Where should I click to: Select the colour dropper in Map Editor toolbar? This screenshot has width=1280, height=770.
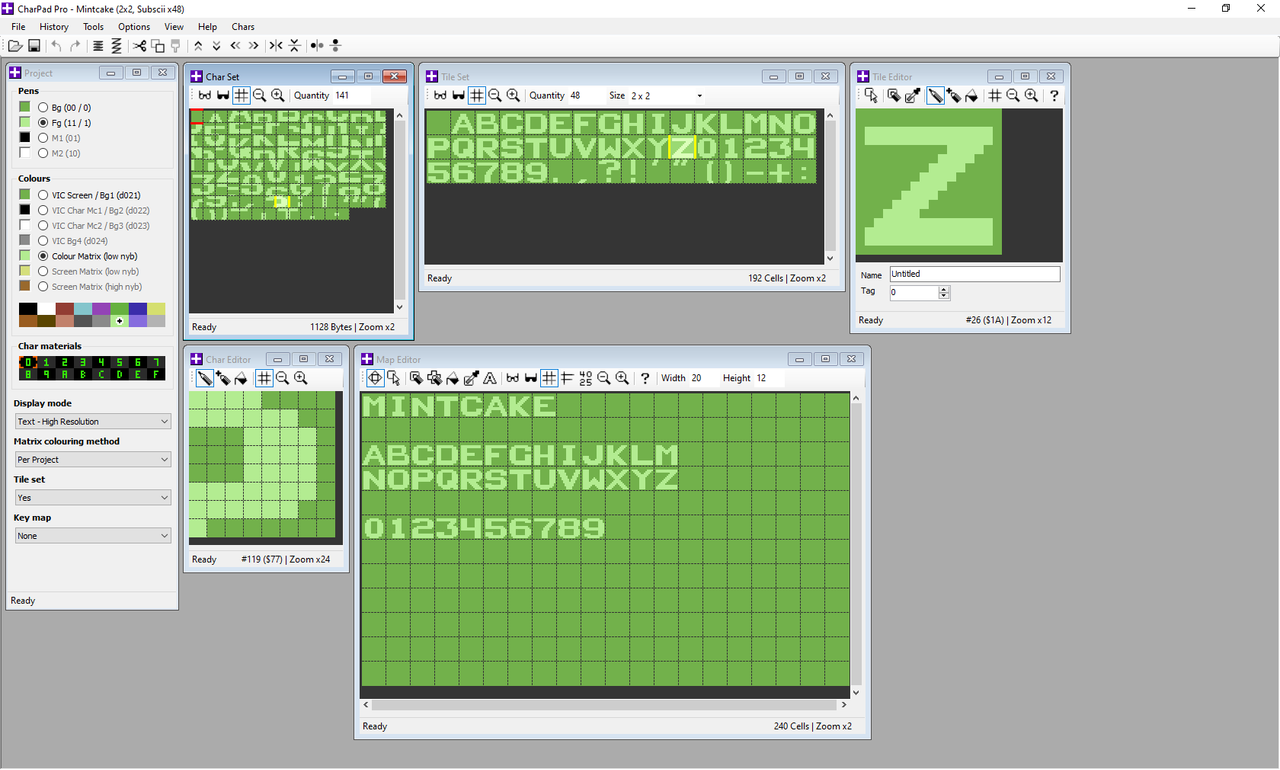(470, 378)
